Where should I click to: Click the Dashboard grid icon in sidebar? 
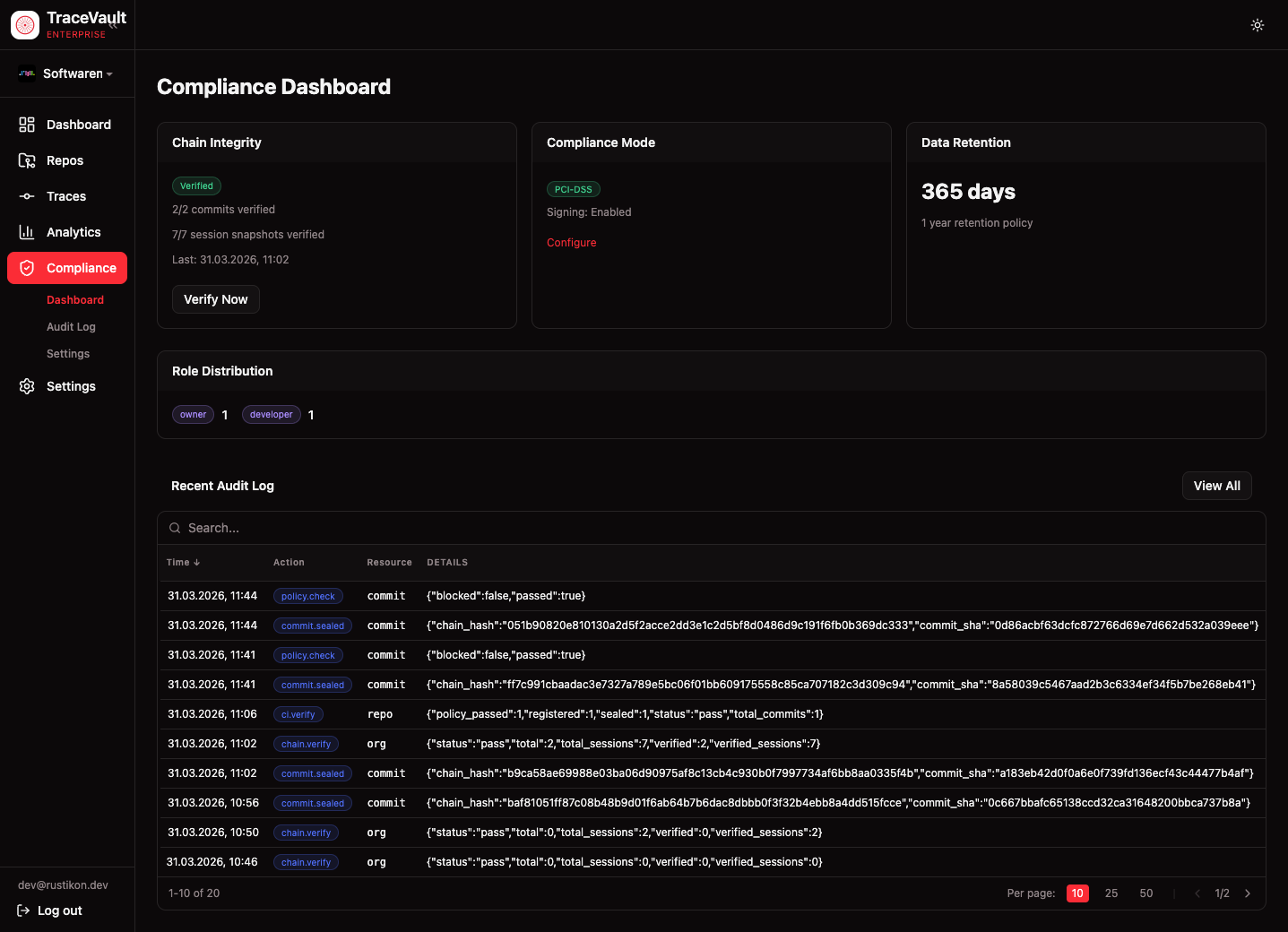(27, 125)
